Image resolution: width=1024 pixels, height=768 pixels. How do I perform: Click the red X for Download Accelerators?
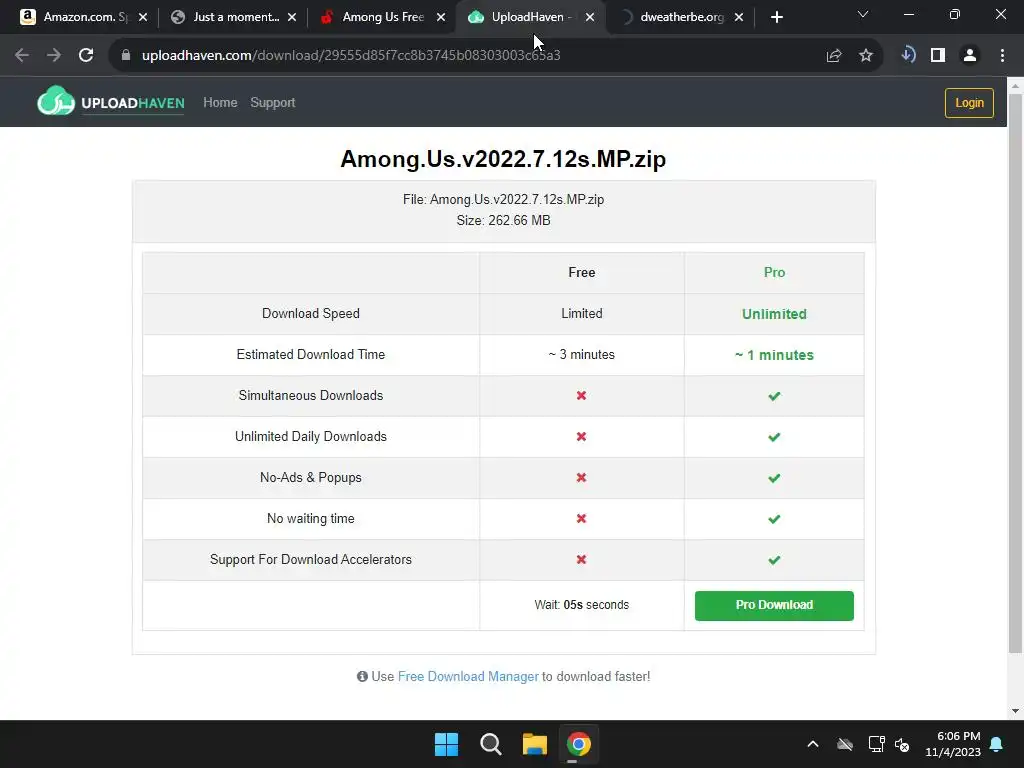581,560
